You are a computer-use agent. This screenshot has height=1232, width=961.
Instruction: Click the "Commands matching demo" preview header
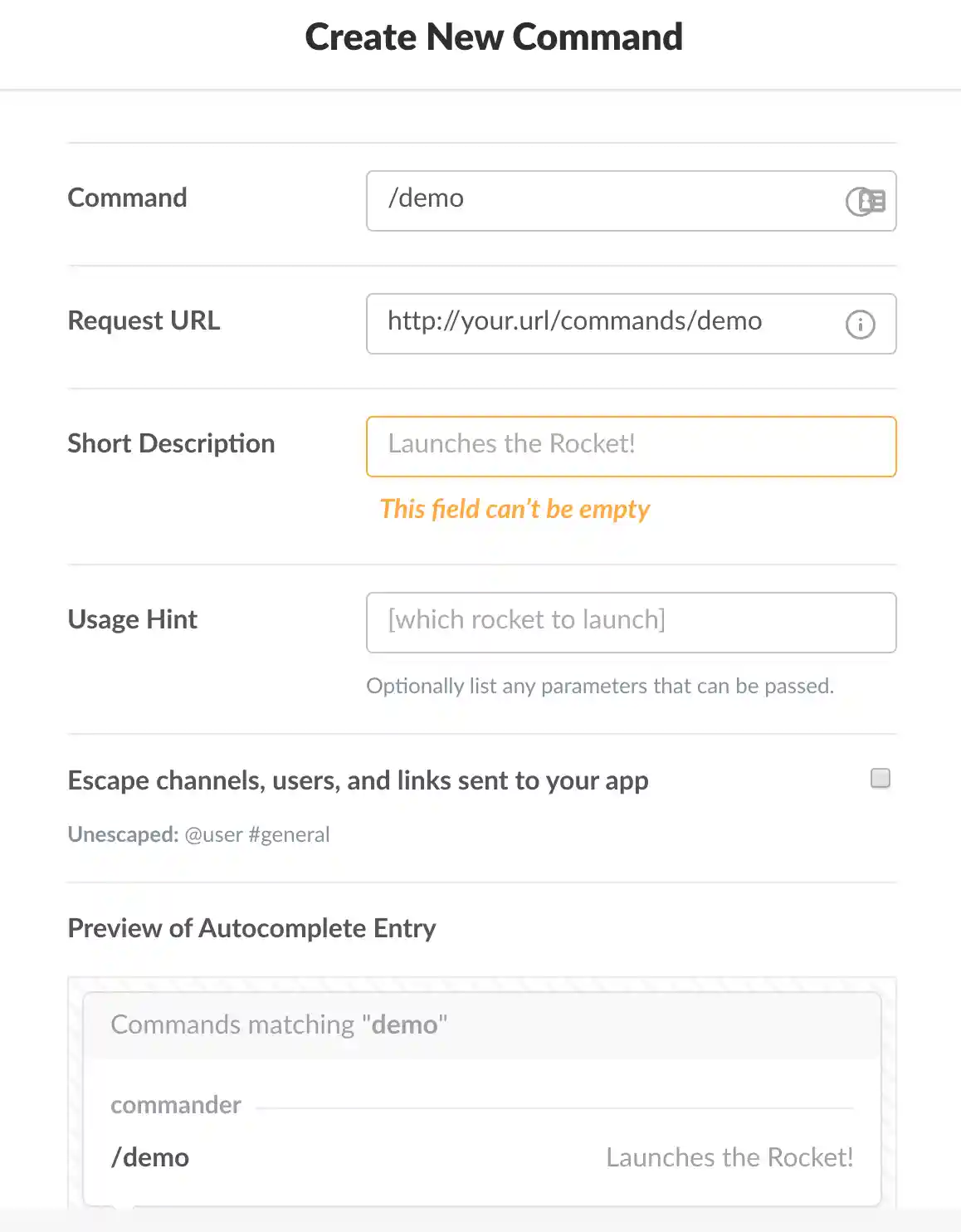279,1024
